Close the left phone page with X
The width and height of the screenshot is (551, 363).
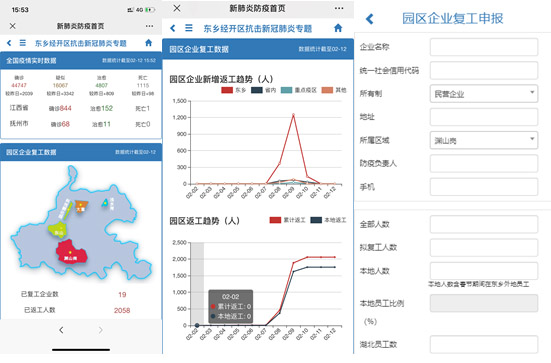pos(13,26)
